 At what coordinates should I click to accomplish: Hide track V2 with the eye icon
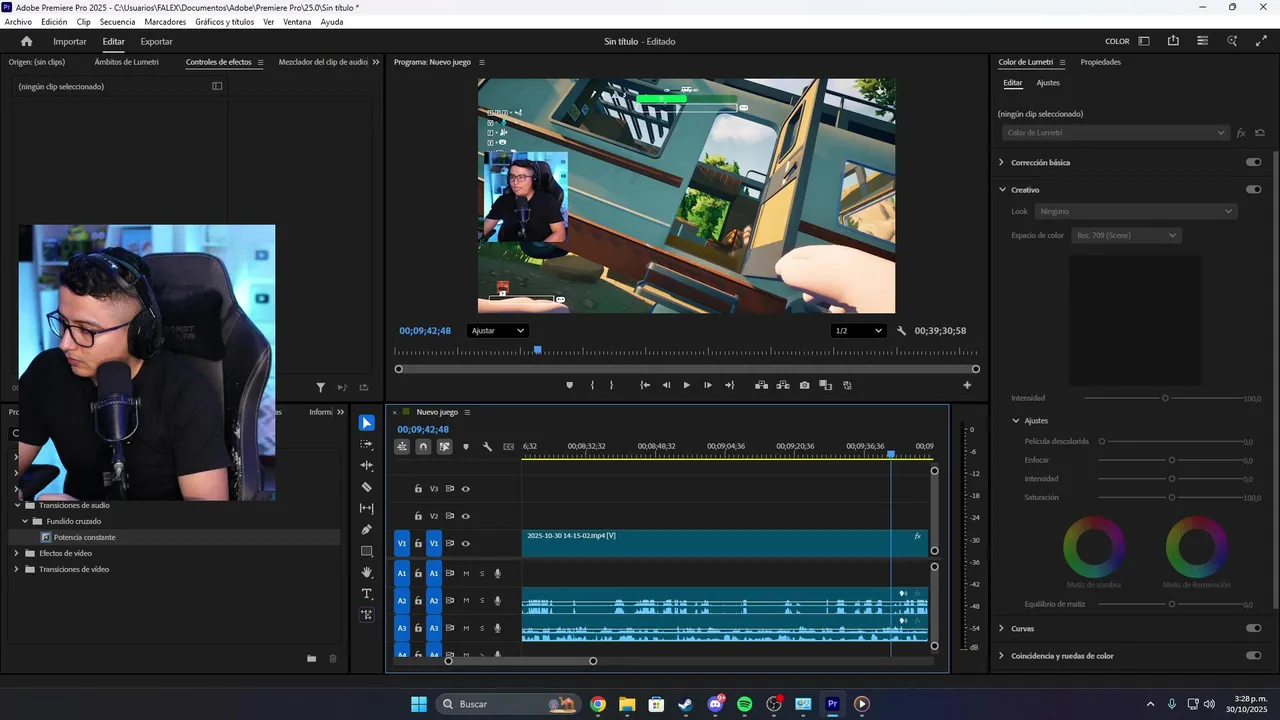tap(466, 516)
